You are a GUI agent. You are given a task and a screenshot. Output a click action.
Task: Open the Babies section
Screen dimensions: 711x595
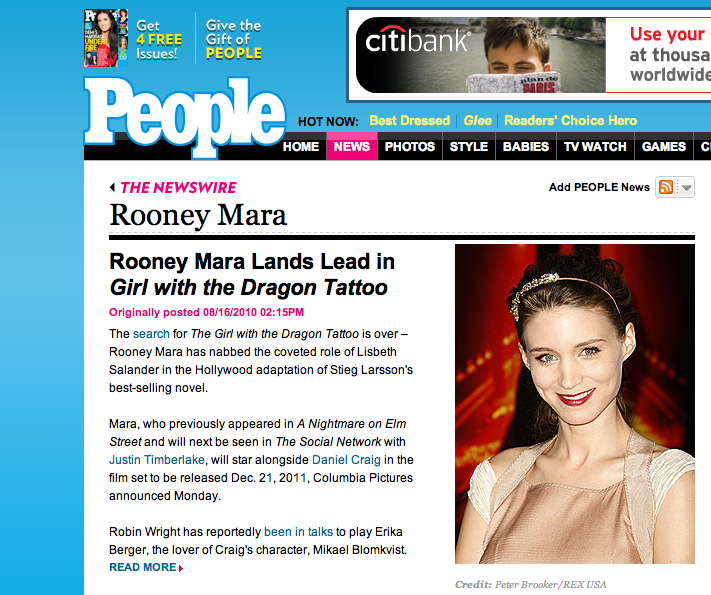(526, 146)
